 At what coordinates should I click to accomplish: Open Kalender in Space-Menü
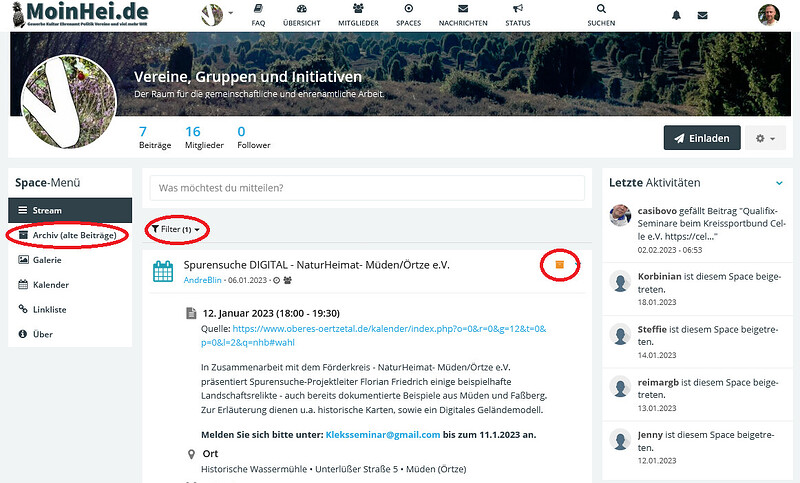[70, 285]
